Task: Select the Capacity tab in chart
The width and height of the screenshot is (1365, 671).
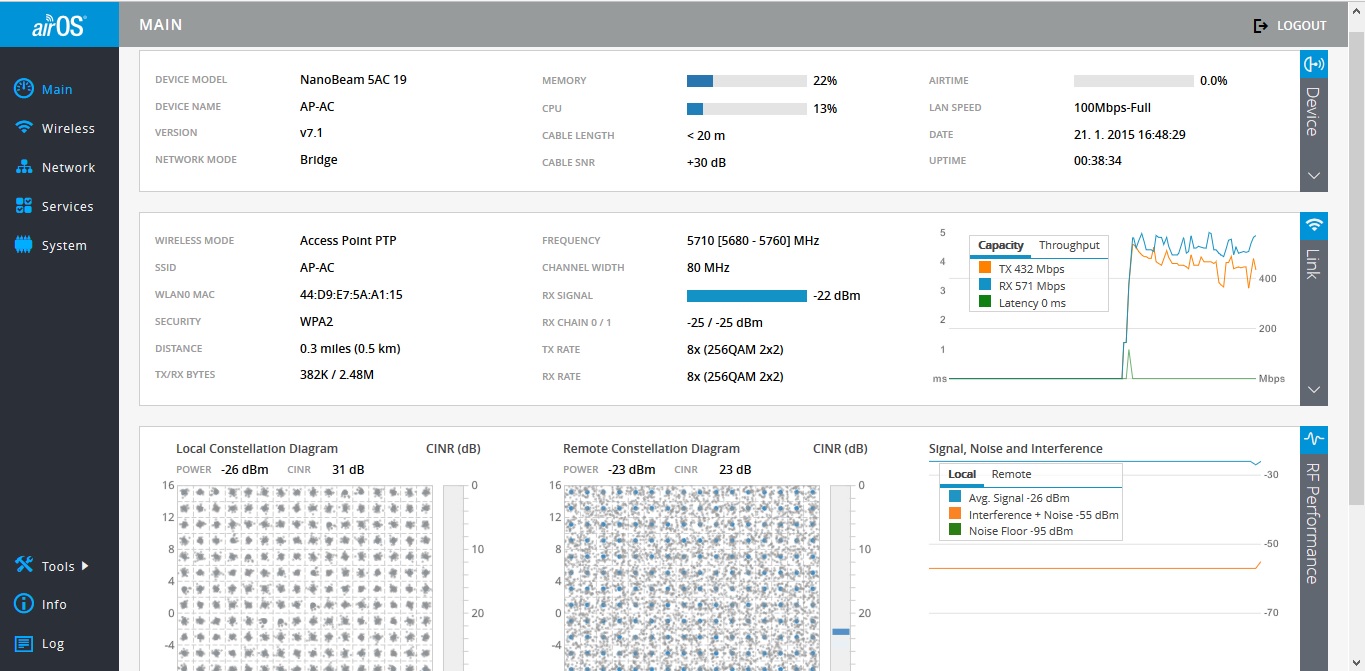Action: click(1000, 245)
